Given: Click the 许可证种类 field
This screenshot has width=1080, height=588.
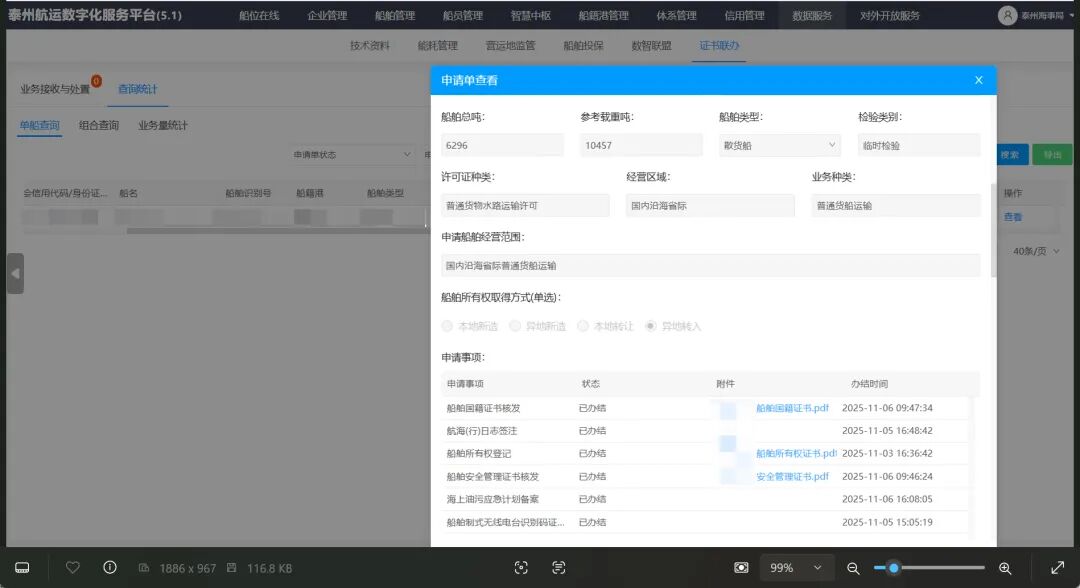Looking at the screenshot, I should 525,205.
